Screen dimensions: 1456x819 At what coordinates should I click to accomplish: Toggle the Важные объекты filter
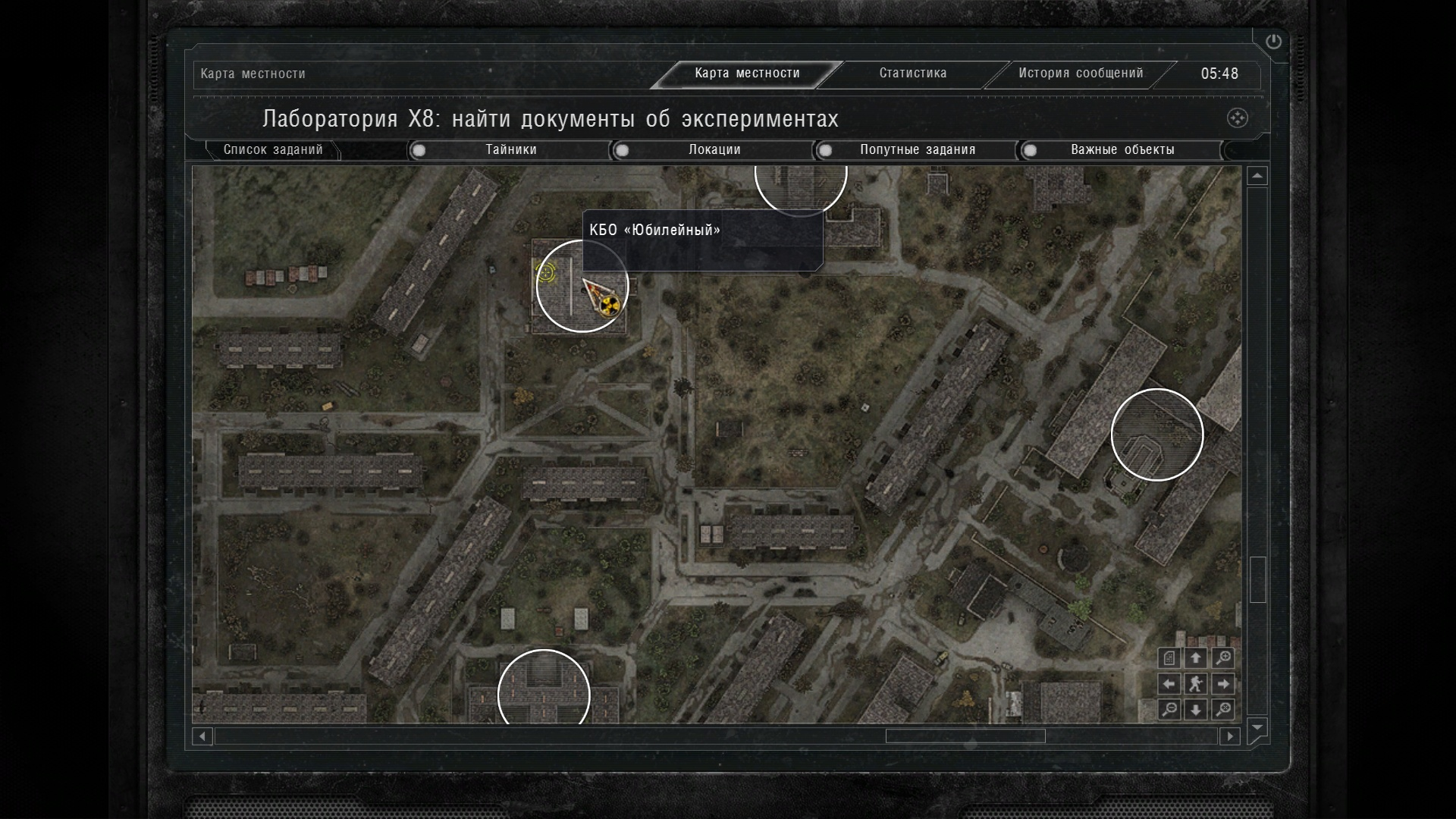[1030, 150]
